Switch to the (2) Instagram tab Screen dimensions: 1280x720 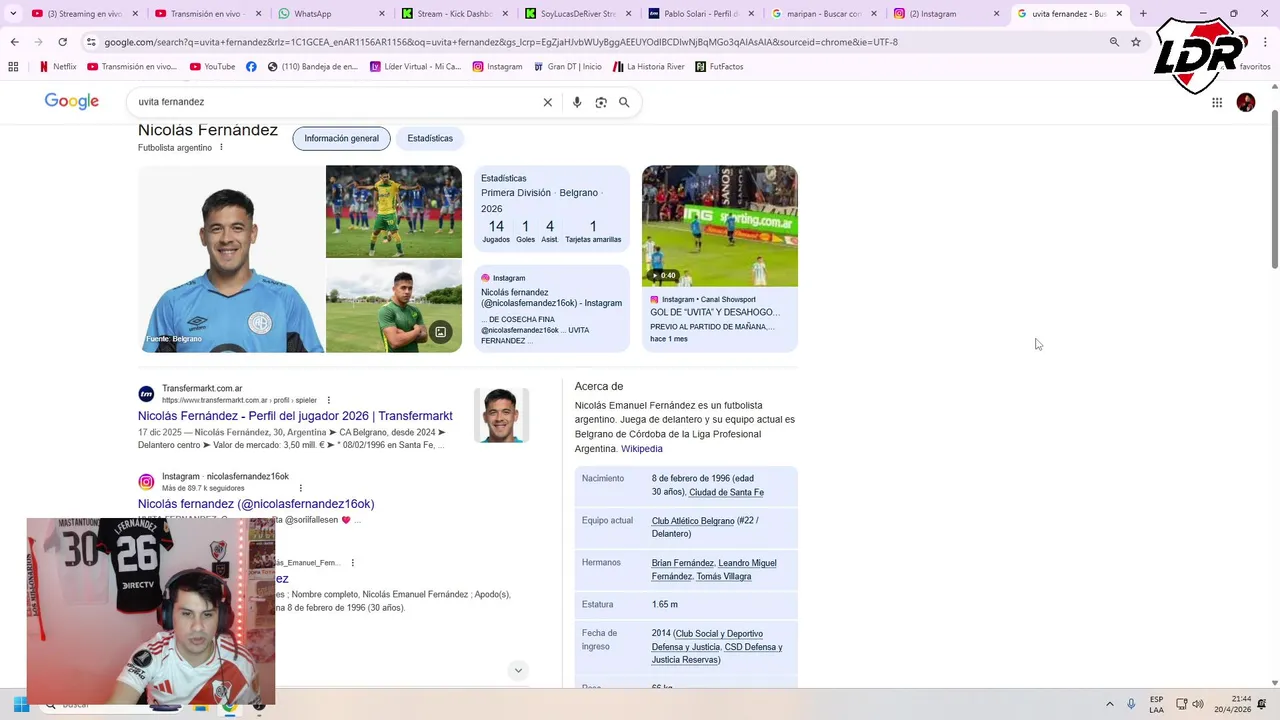[x=947, y=14]
